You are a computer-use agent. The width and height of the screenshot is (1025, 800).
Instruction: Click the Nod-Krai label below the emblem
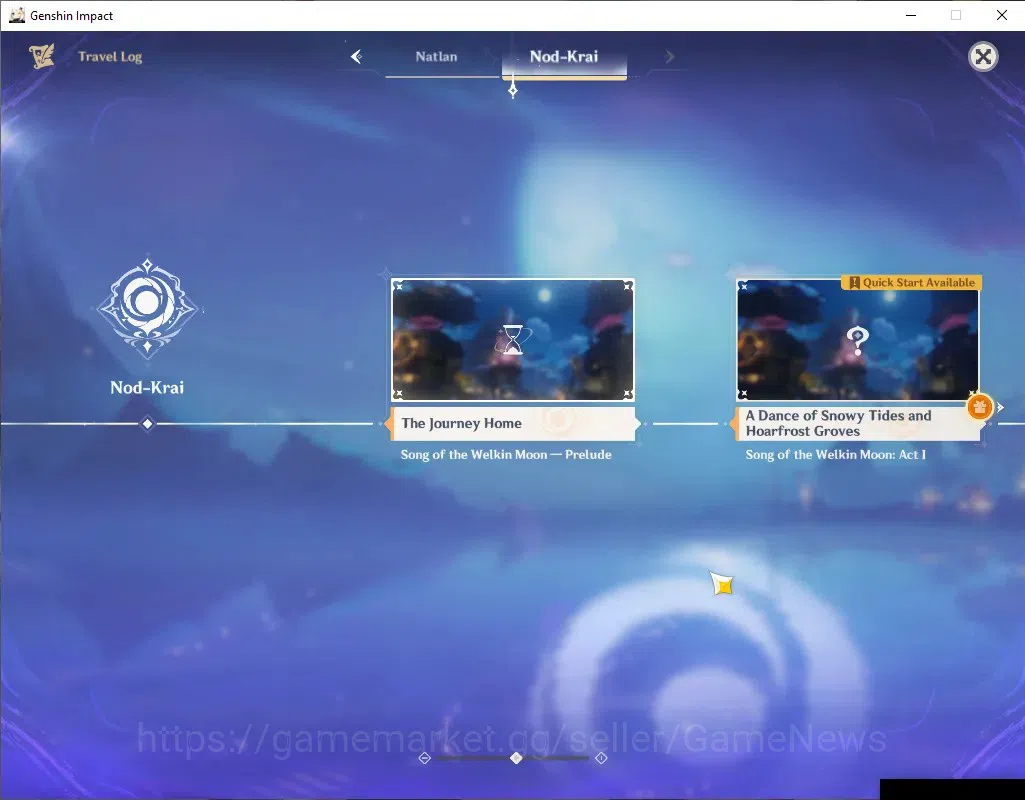click(147, 388)
